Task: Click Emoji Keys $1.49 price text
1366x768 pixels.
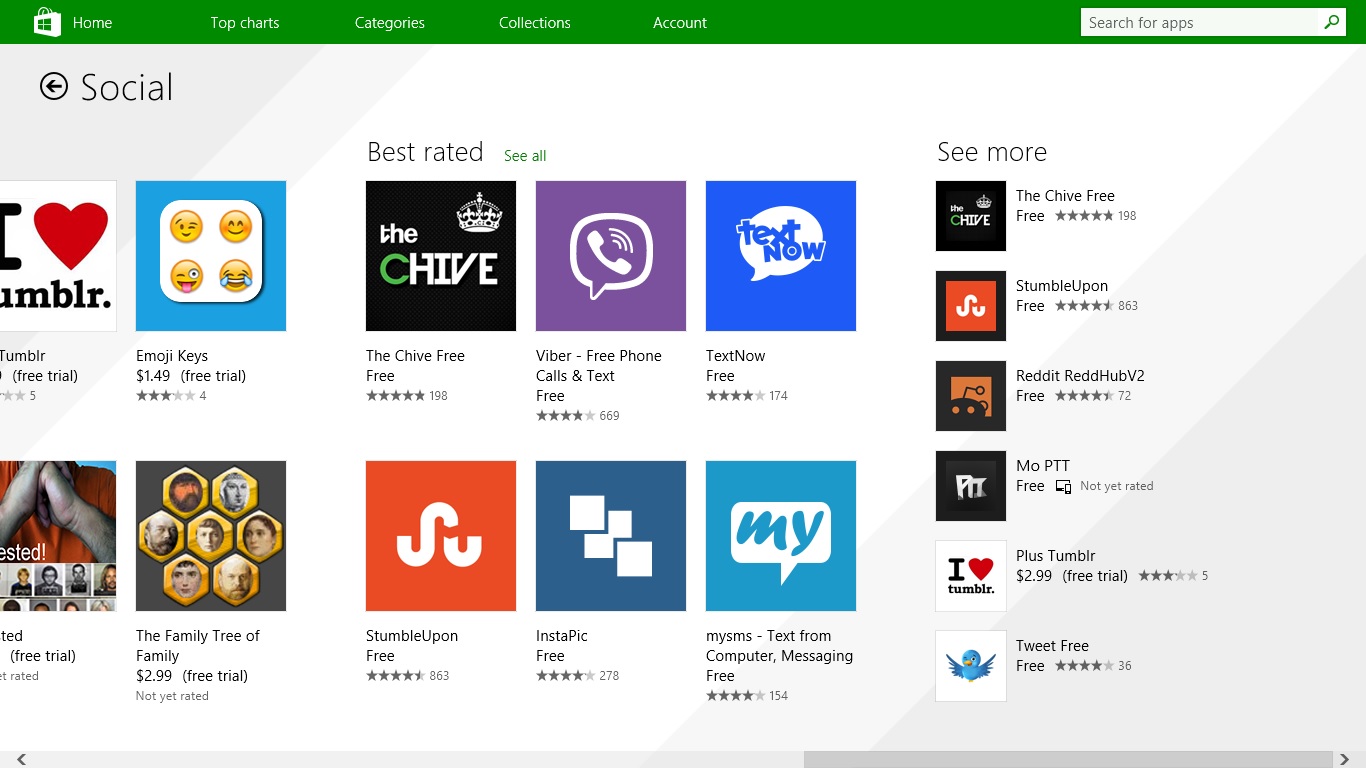Action: point(153,376)
